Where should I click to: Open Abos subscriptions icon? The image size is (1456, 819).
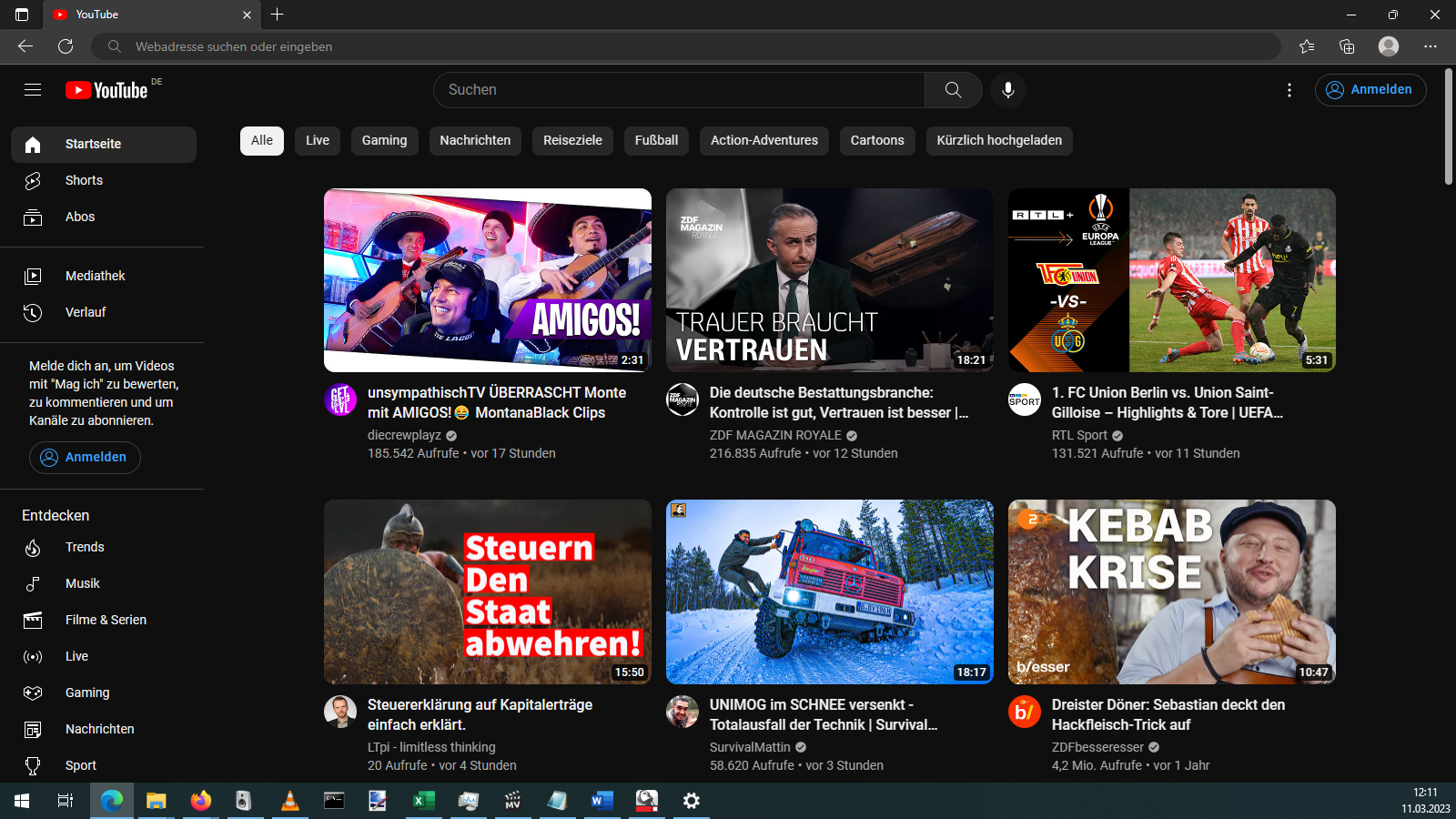tap(33, 217)
